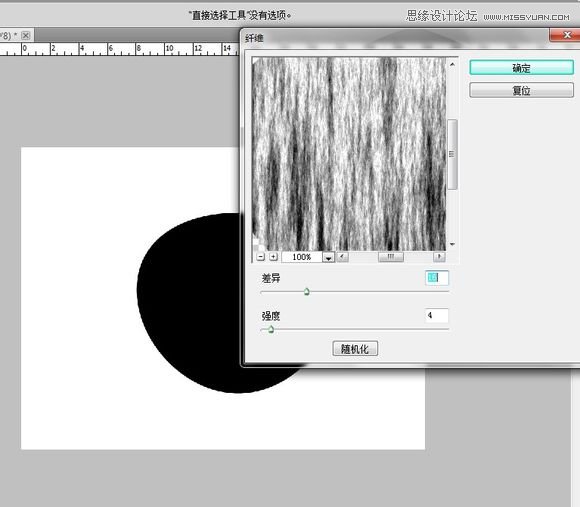Click the preview scroll down arrow
This screenshot has width=580, height=507.
[x=452, y=244]
